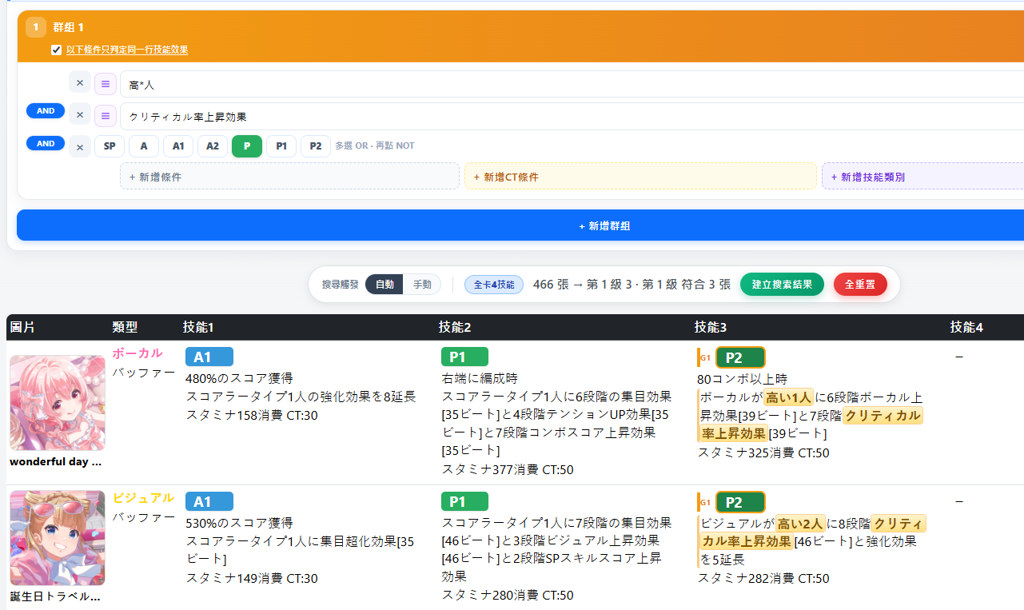Open the list icon beside クリティカル率上昇効果 field

(105, 116)
